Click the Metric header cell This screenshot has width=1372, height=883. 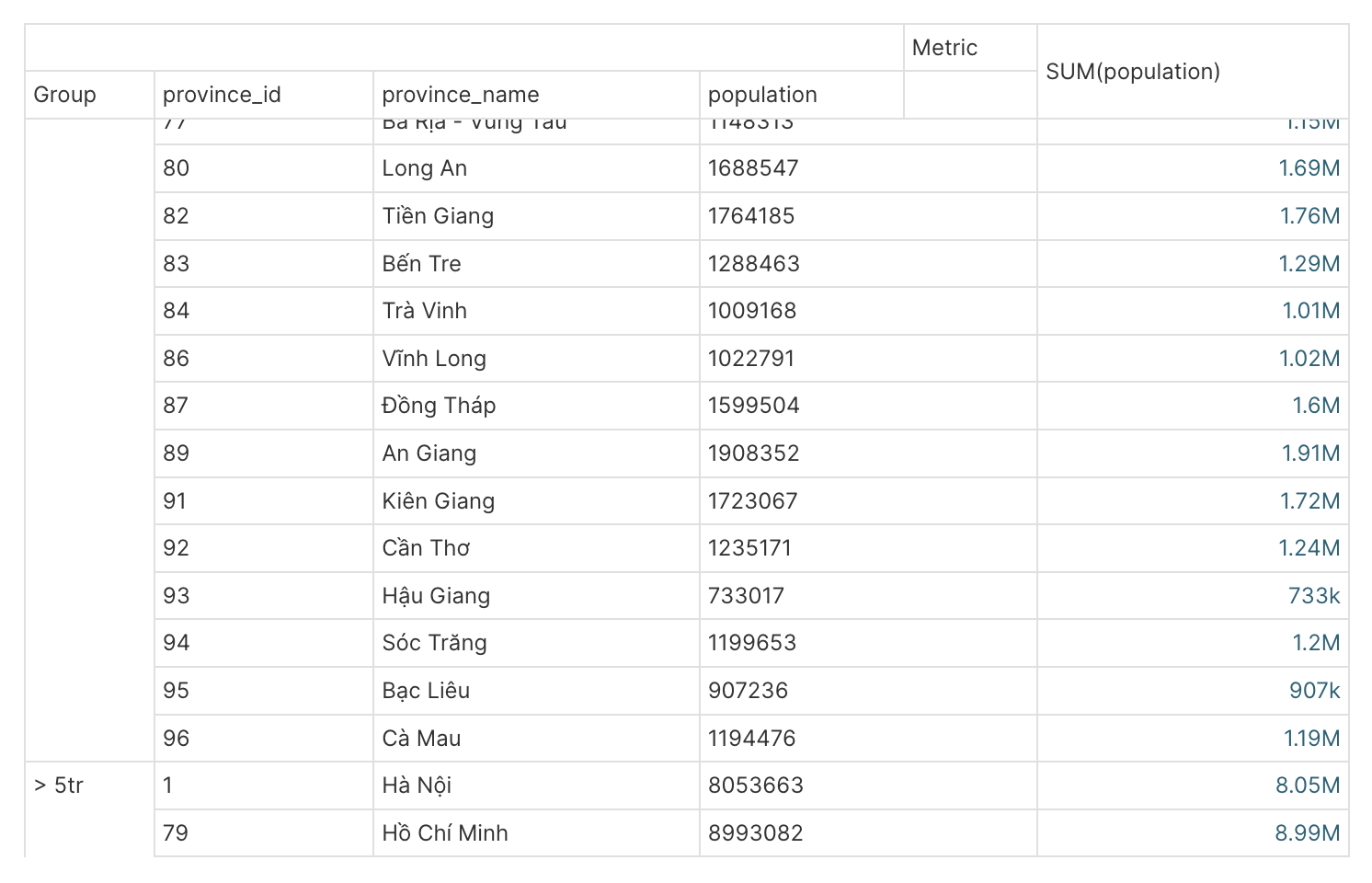pos(944,48)
